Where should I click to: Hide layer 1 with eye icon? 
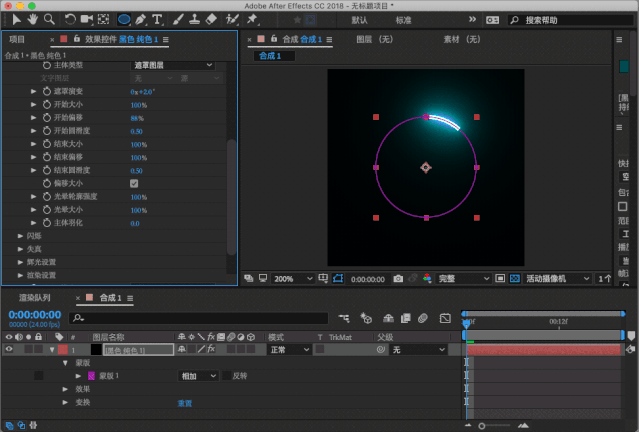(10, 350)
